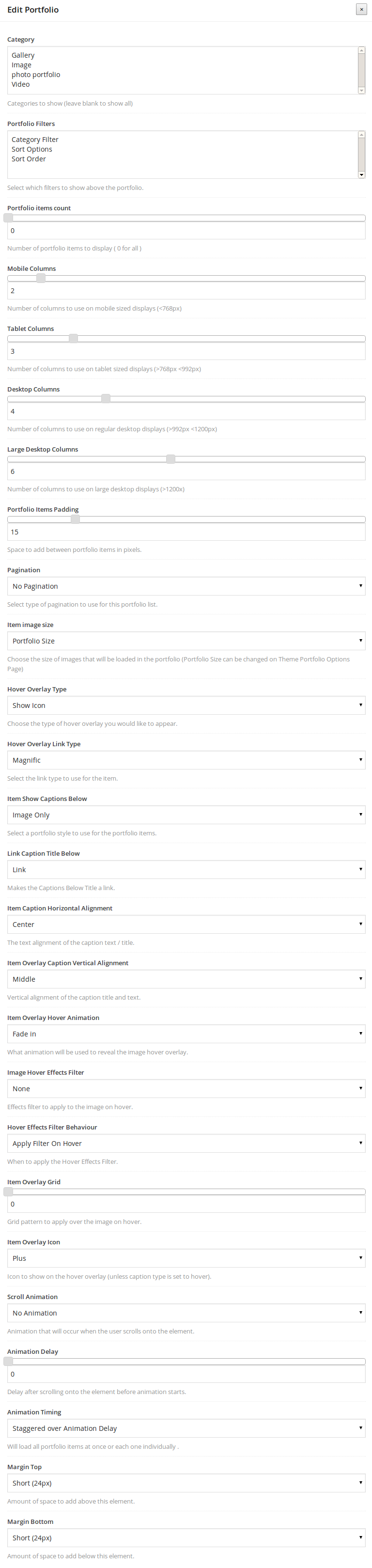Click the Portfolio Items Padding value field

pos(186,532)
